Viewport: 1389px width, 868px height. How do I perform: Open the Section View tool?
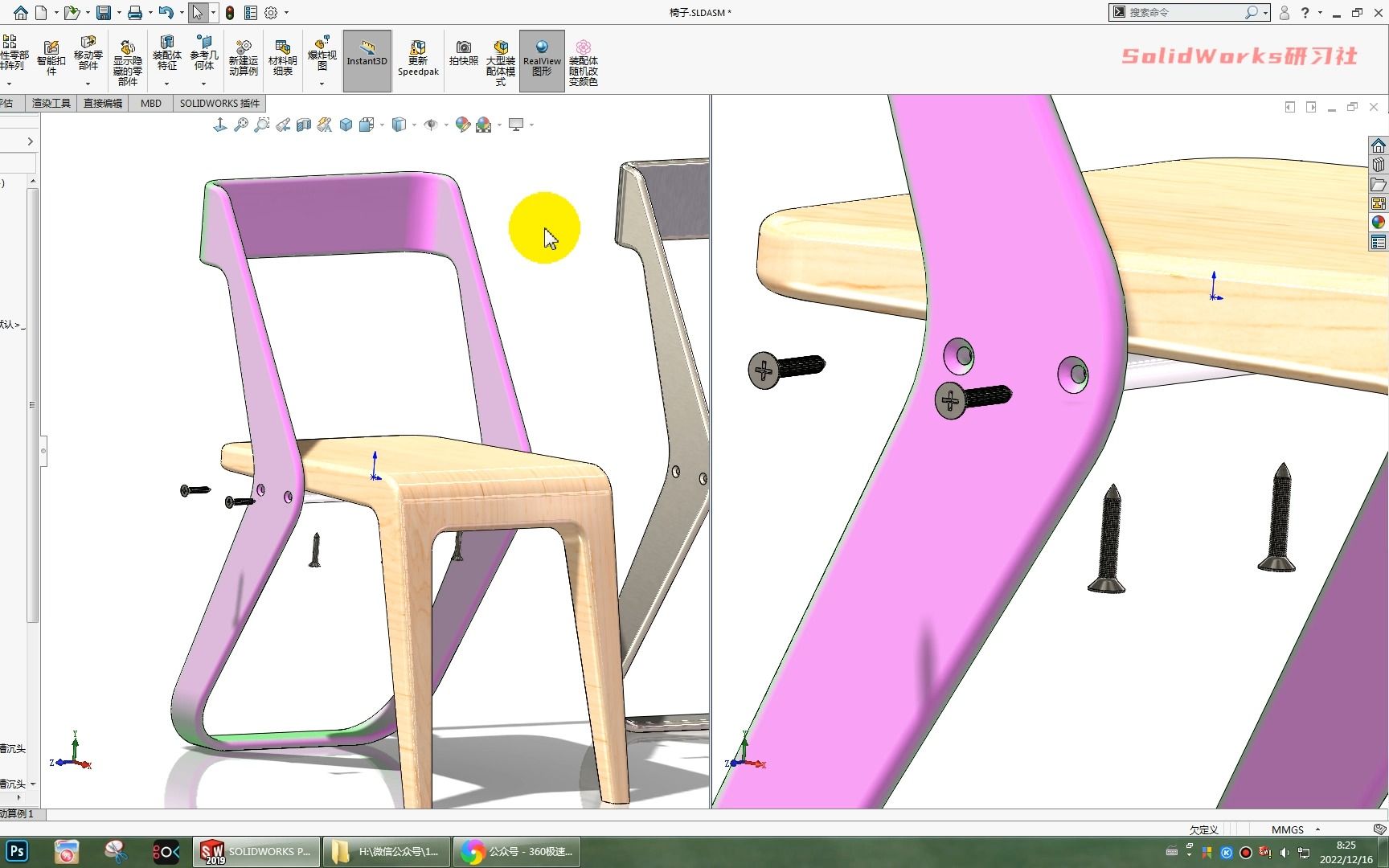point(304,125)
